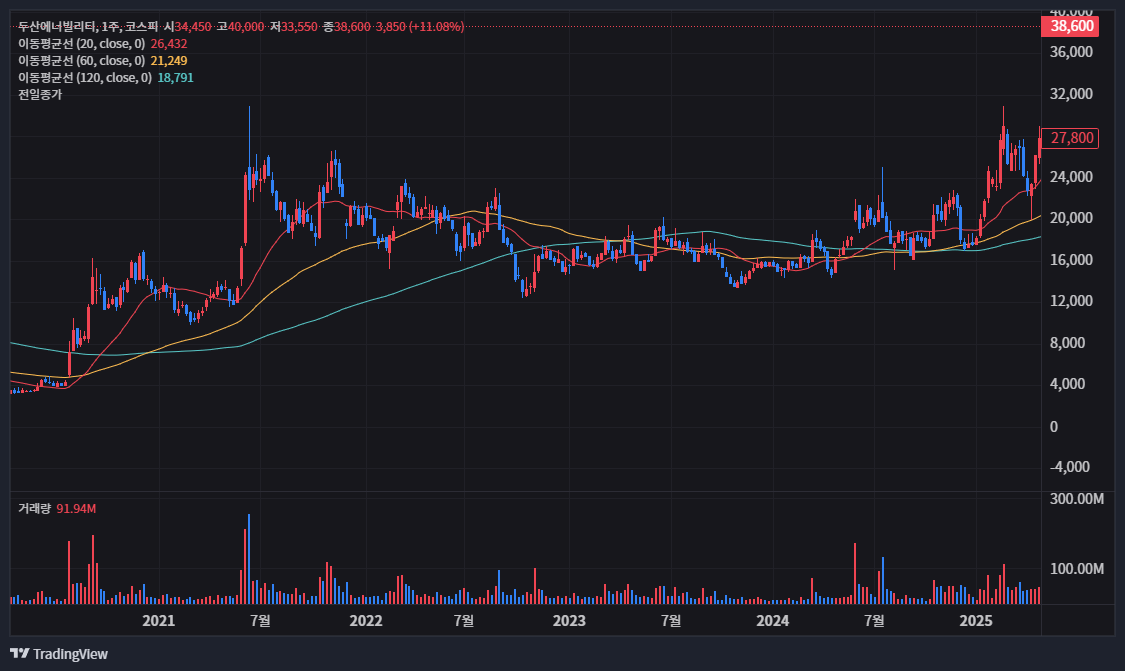
Task: Click the 20-period average value 26,432
Action: 169,44
